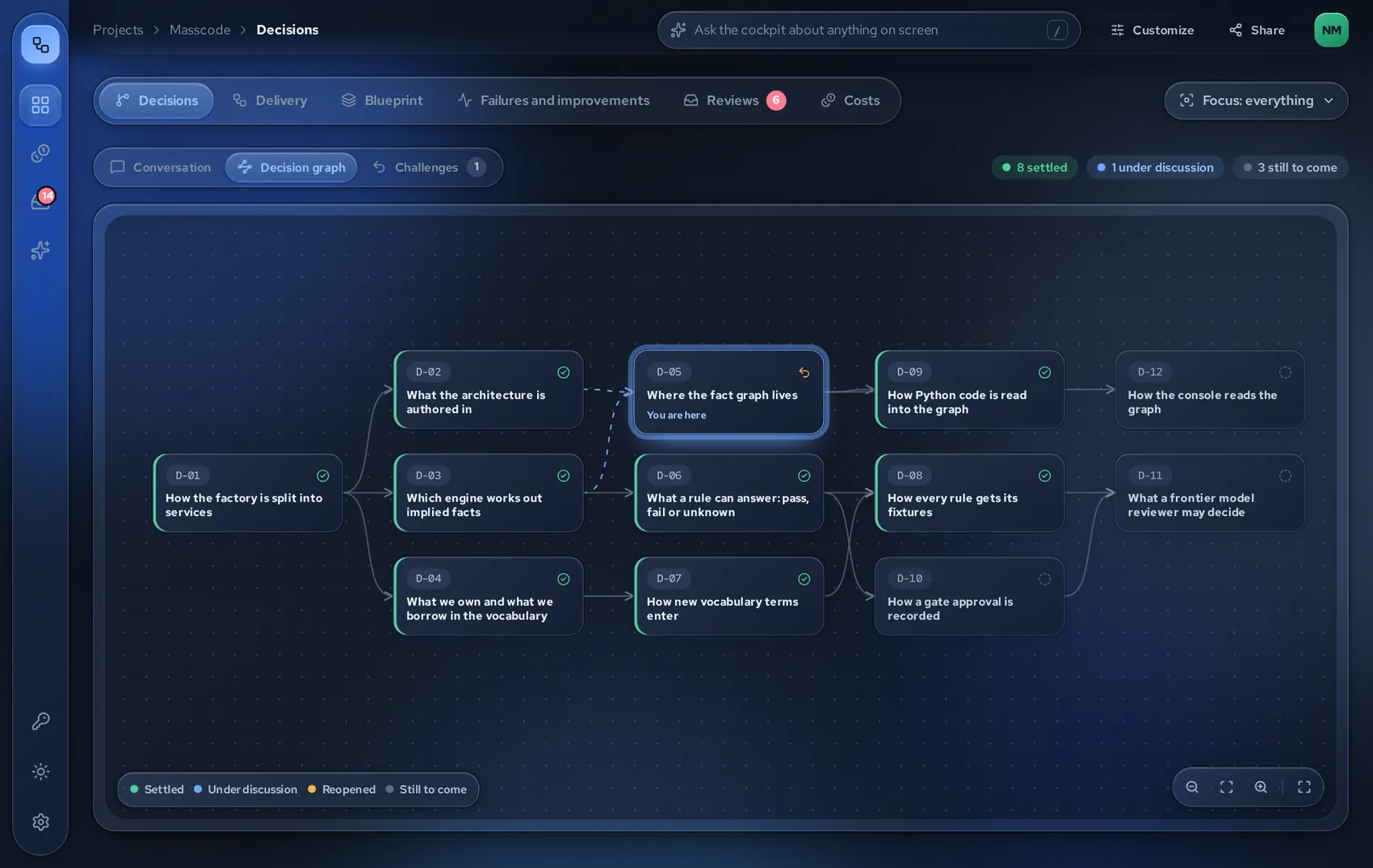Click the slash shortcut key in search bar
Viewport: 1373px width, 868px height.
[x=1057, y=31]
